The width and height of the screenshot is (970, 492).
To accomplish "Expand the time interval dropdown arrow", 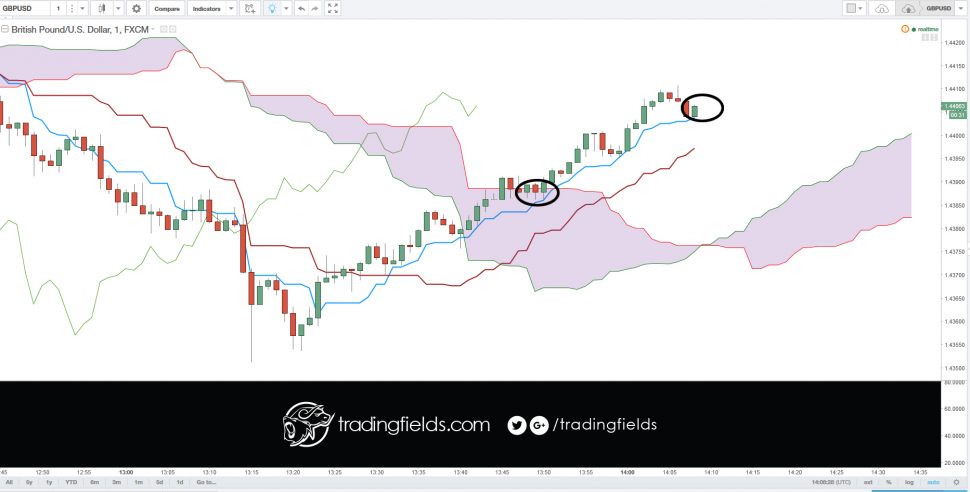I will point(82,9).
